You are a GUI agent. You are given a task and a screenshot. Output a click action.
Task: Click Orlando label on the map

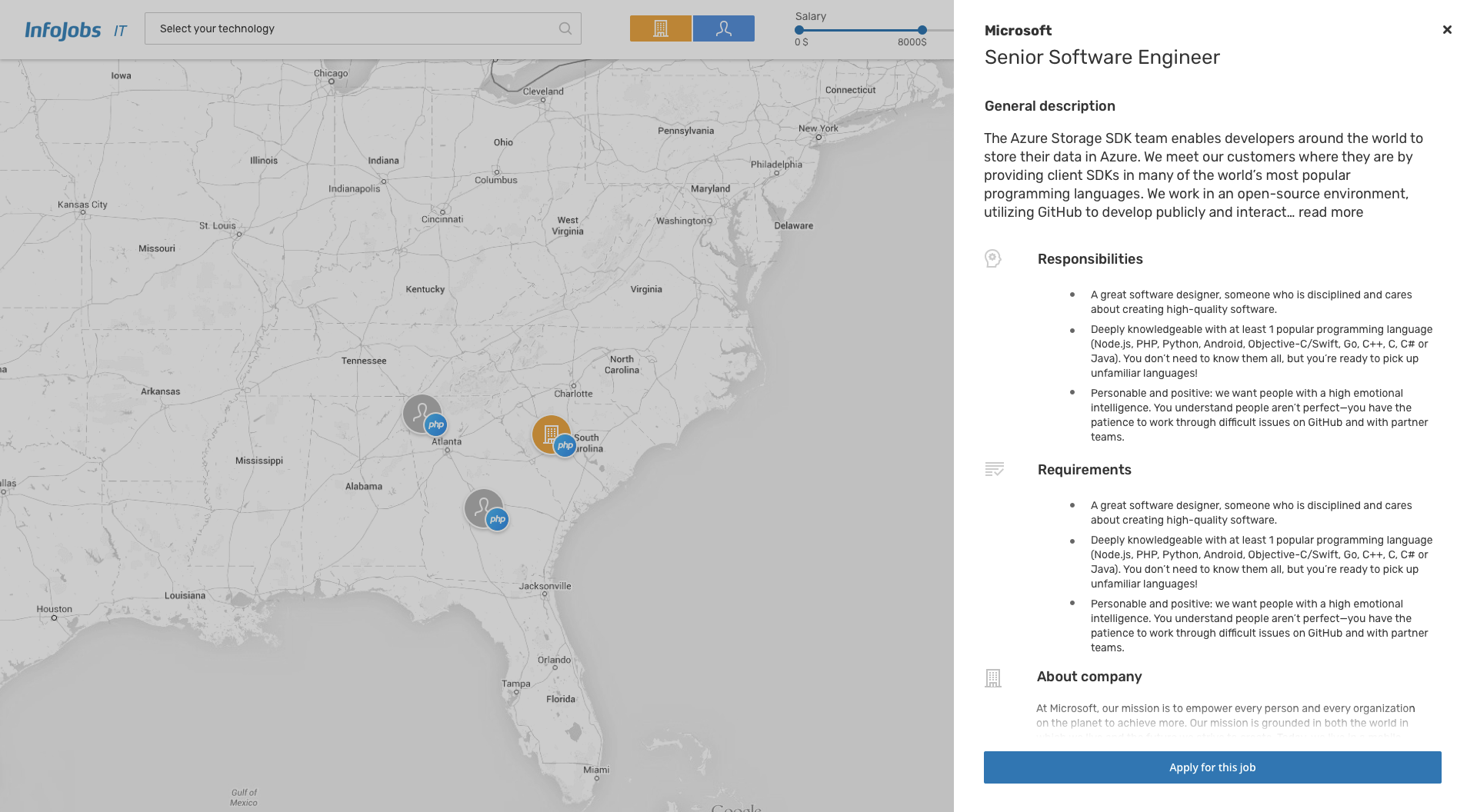point(555,660)
